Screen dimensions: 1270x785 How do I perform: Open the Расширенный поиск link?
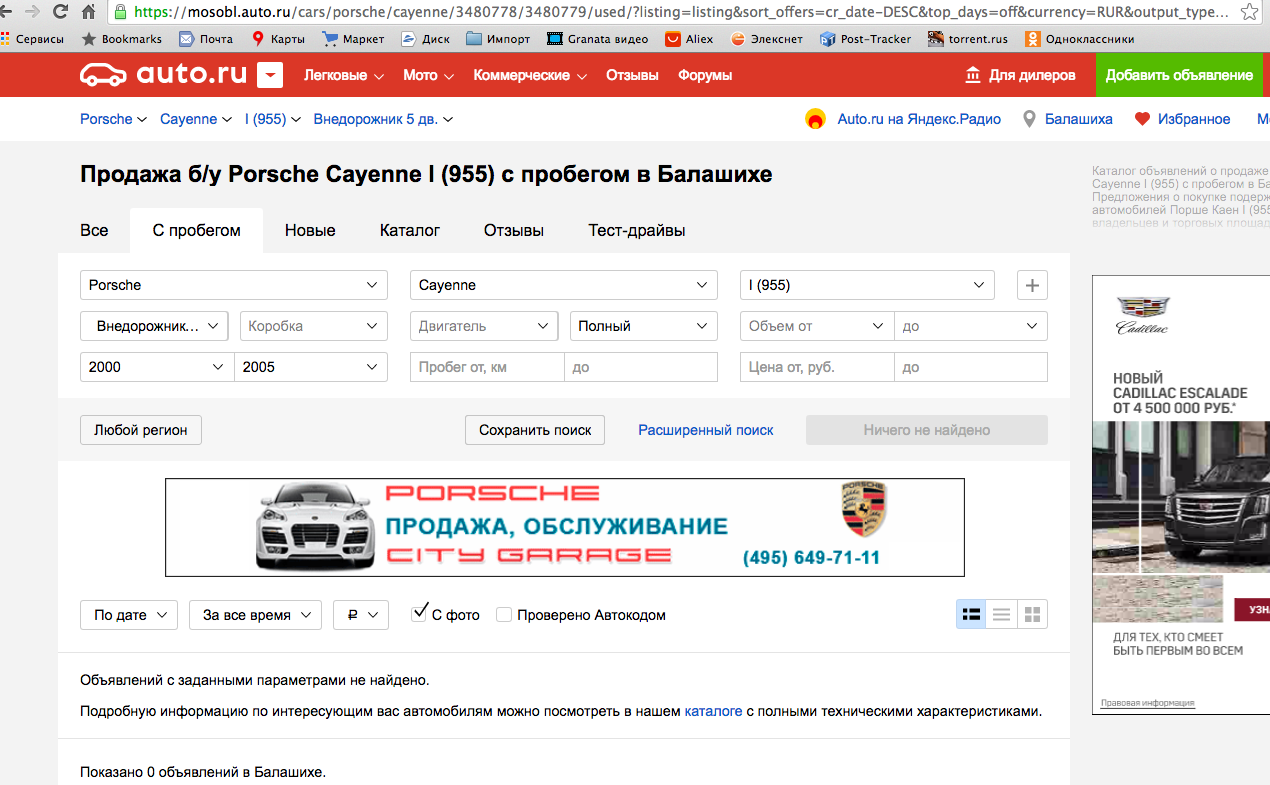[x=706, y=430]
